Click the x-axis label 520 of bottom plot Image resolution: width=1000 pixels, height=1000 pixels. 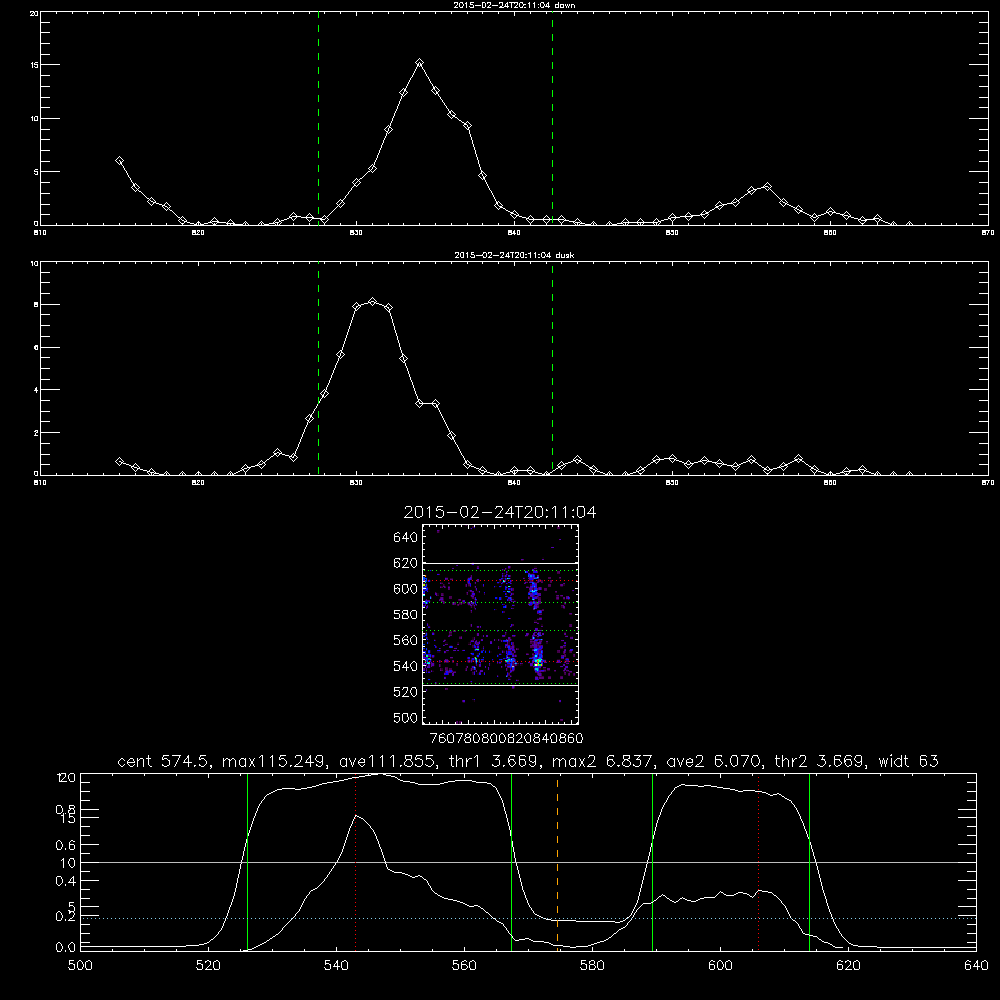208,966
